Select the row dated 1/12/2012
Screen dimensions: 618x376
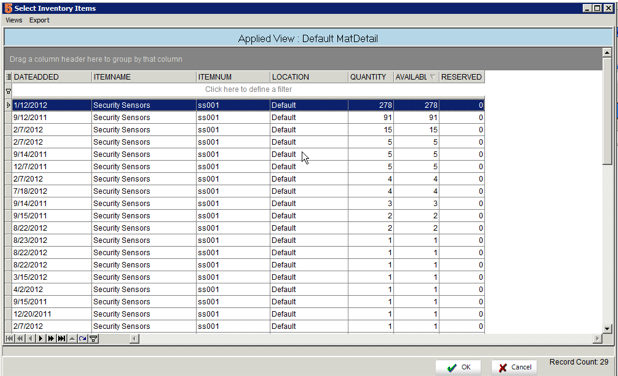(248, 105)
